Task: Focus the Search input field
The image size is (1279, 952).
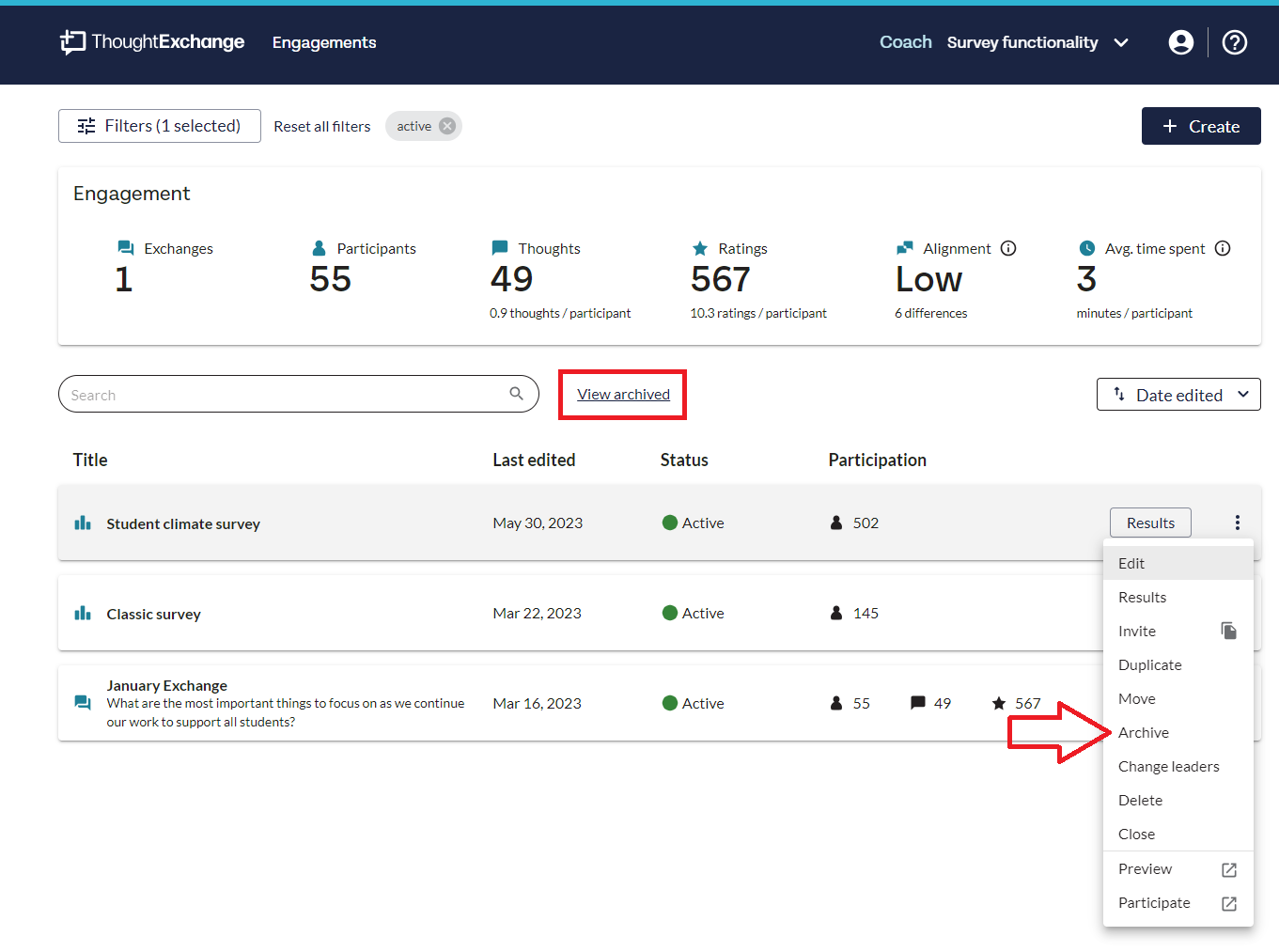Action: coord(299,394)
